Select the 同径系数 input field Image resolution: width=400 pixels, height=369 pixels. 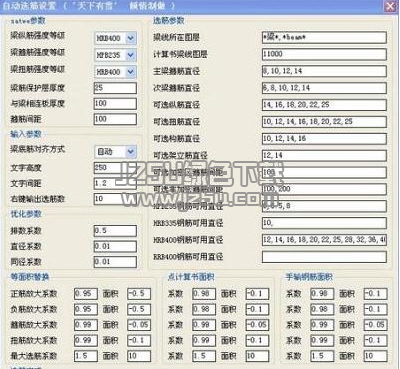tap(115, 262)
